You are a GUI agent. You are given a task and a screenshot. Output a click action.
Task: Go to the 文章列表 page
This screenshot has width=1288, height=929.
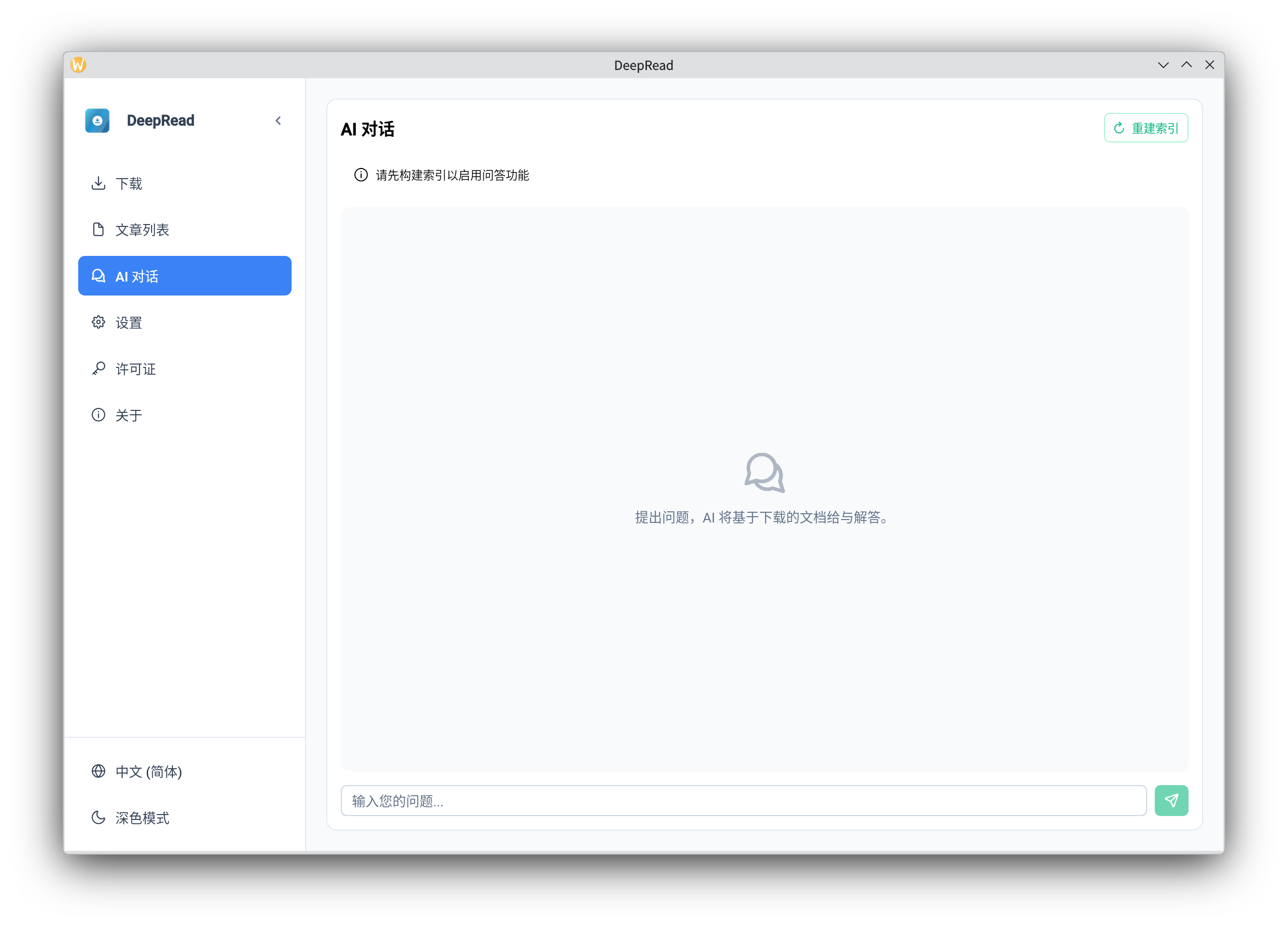click(142, 230)
